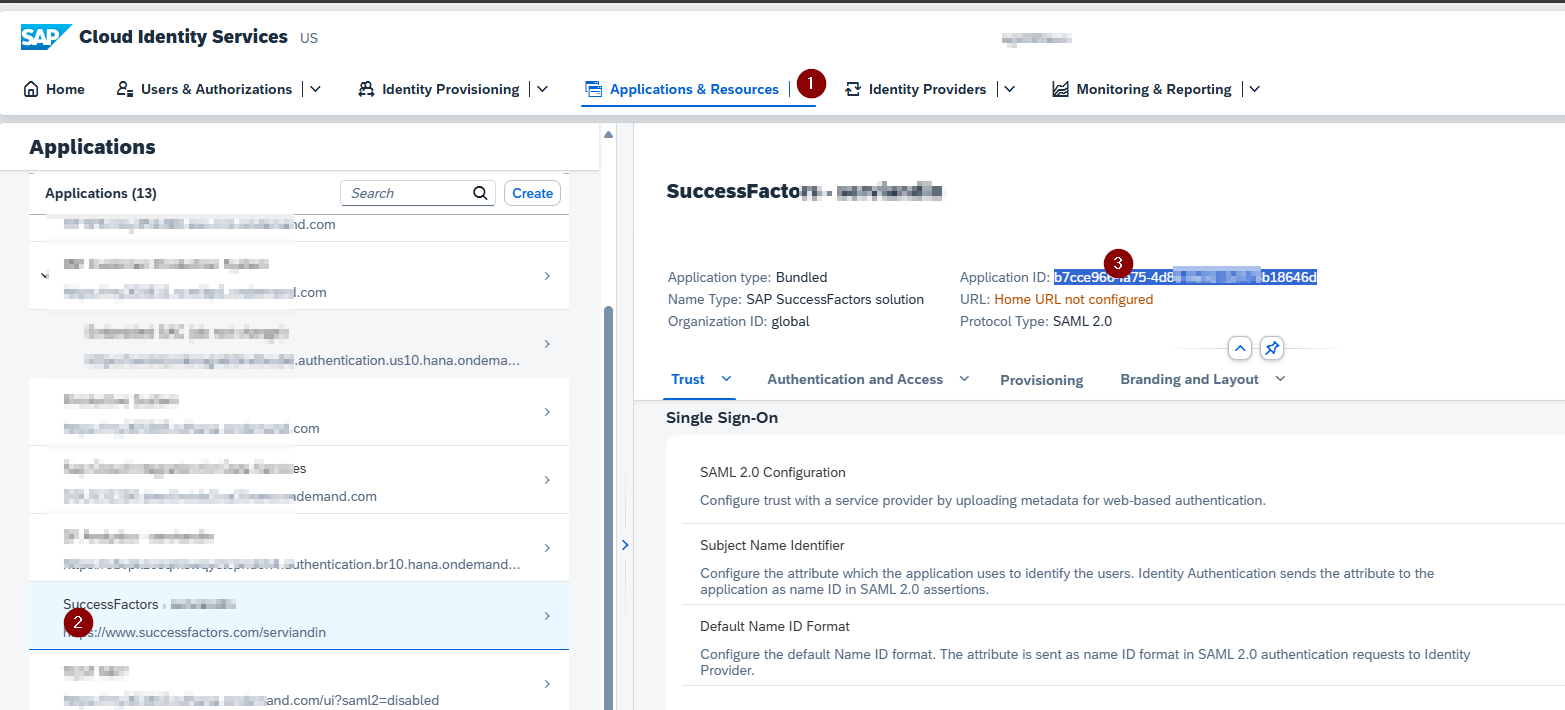
Task: Click the Home URL not configured link
Action: [x=1074, y=299]
